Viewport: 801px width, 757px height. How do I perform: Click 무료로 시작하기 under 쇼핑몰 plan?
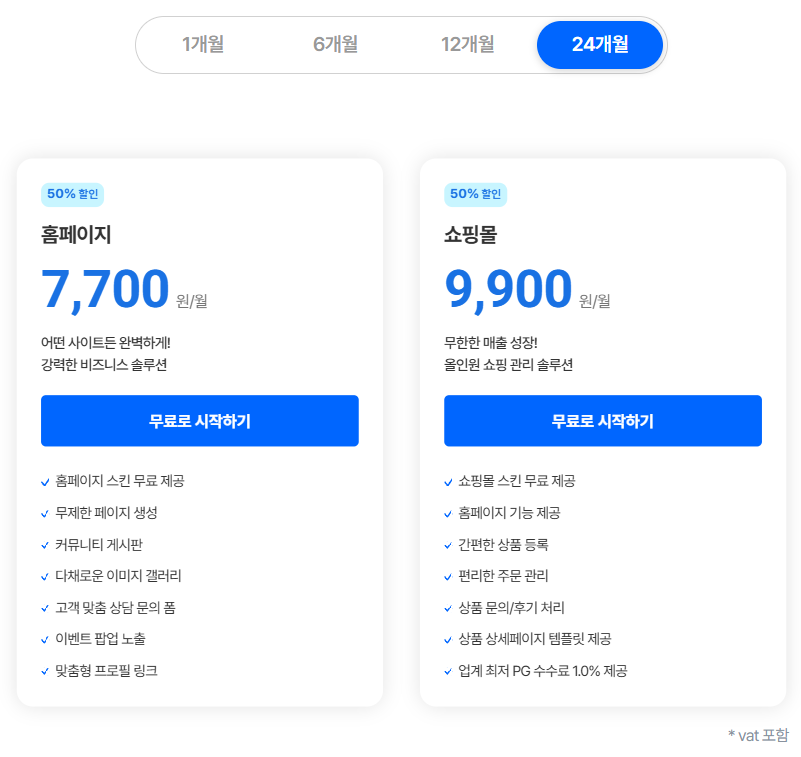(x=603, y=421)
